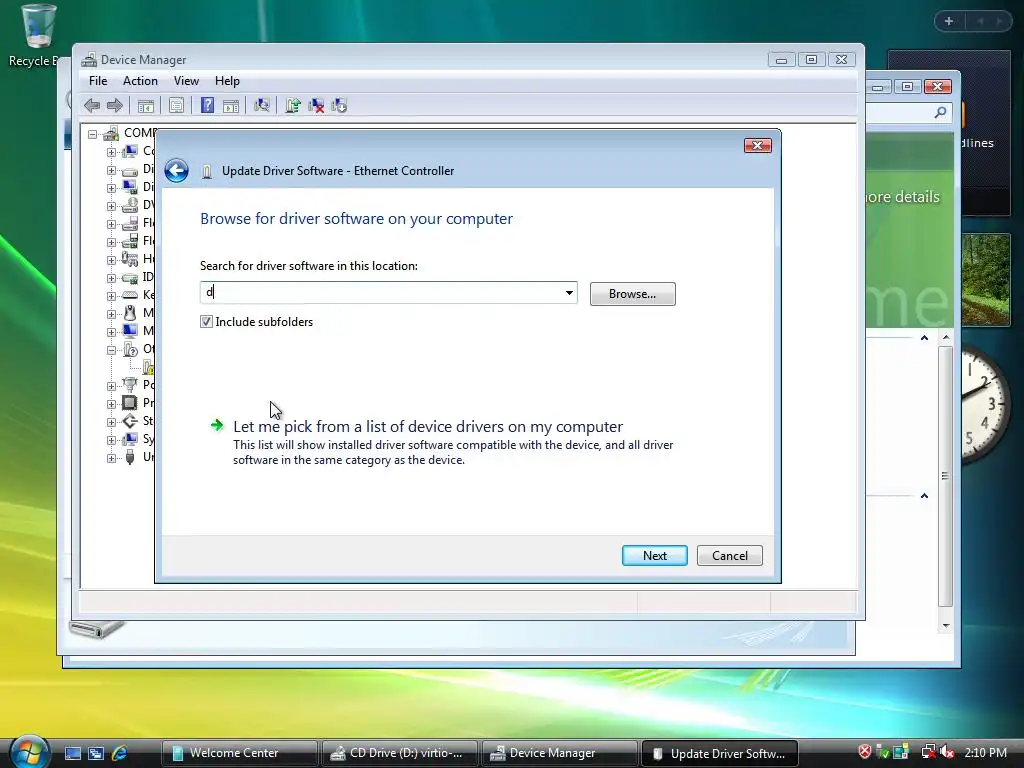Screen dimensions: 1024x768
Task: Collapse the Other devices node expander
Action: (112, 350)
